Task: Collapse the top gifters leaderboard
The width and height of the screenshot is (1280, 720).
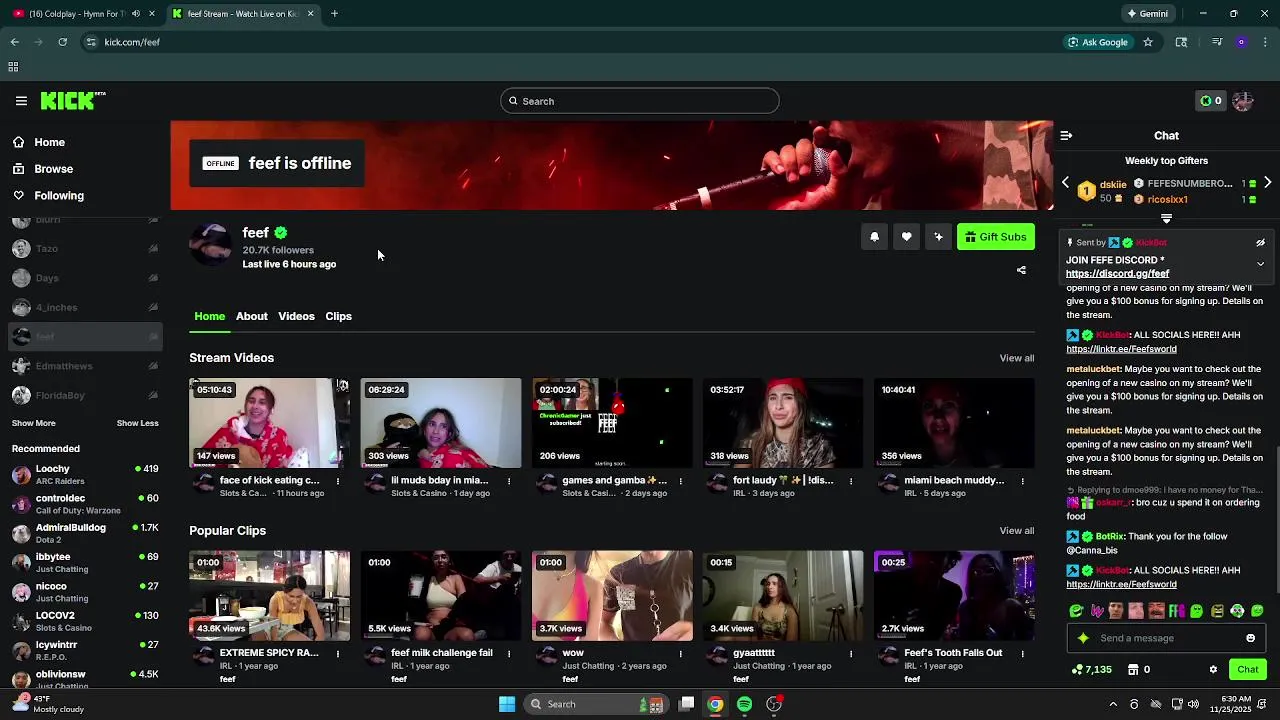Action: (1166, 217)
